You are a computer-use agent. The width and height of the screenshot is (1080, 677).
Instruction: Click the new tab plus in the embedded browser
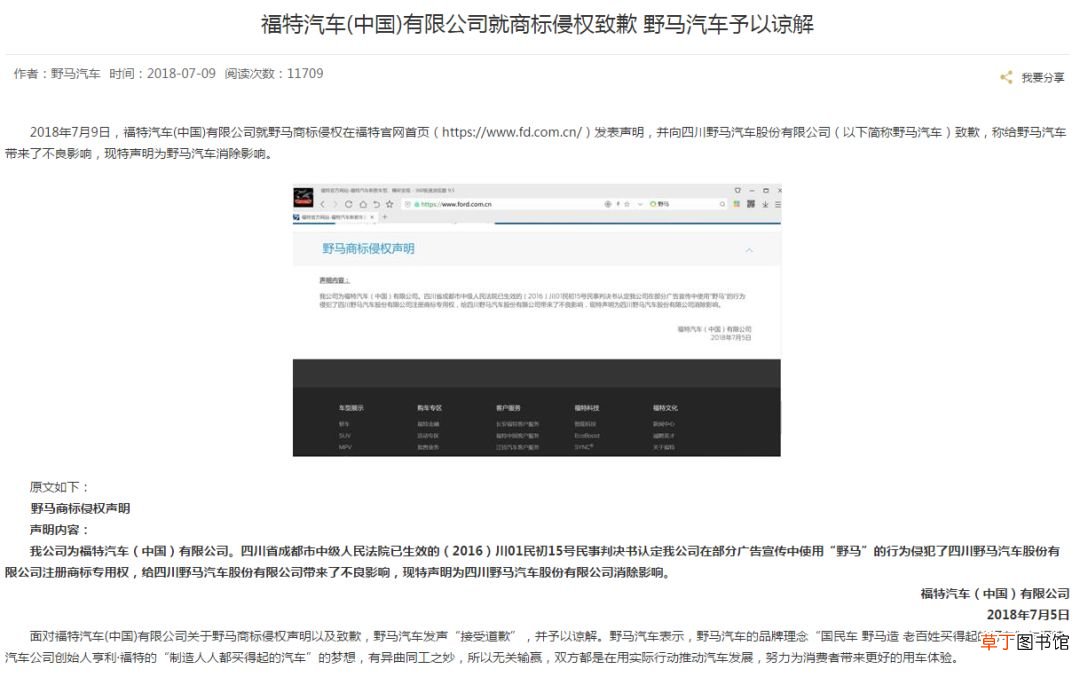[384, 217]
